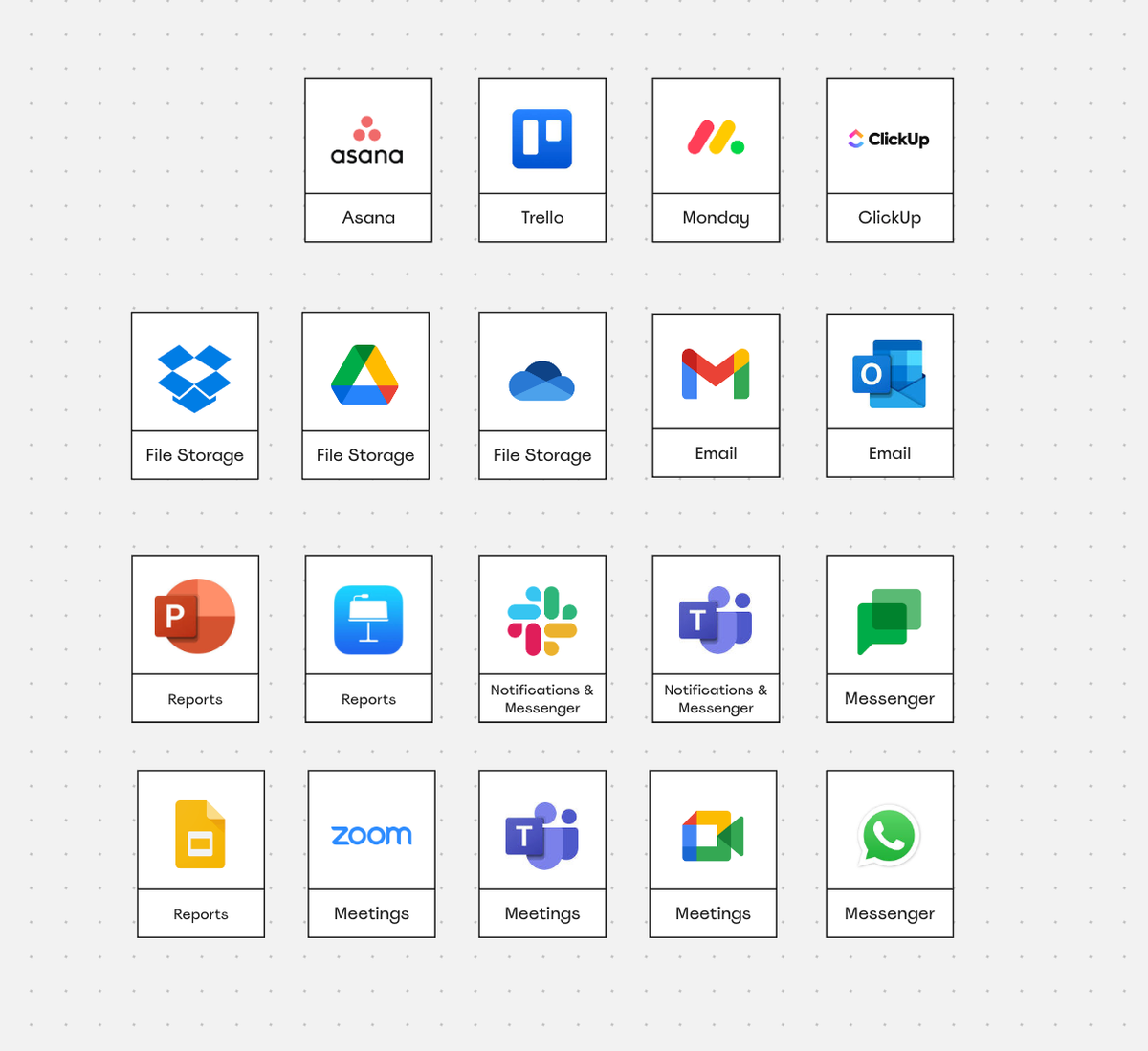Select the Google Chat messenger icon

pyautogui.click(x=890, y=622)
